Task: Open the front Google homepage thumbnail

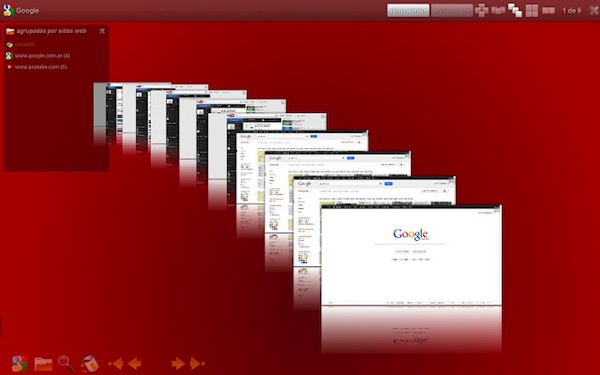Action: pos(411,256)
